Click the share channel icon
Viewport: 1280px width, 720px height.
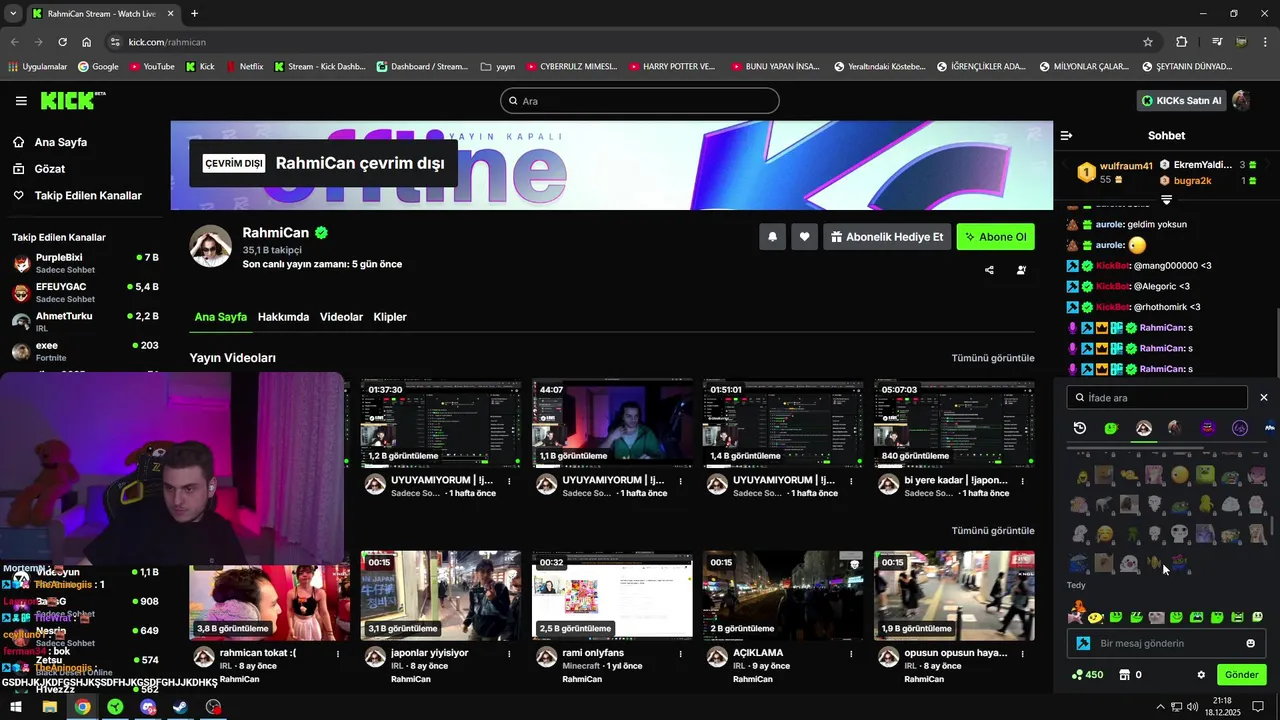tap(989, 270)
